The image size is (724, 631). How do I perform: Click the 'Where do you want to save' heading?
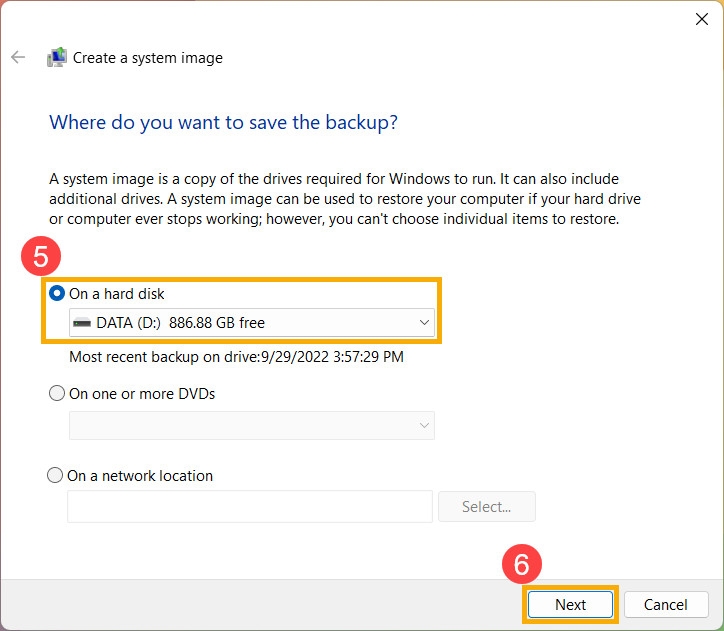(x=223, y=123)
